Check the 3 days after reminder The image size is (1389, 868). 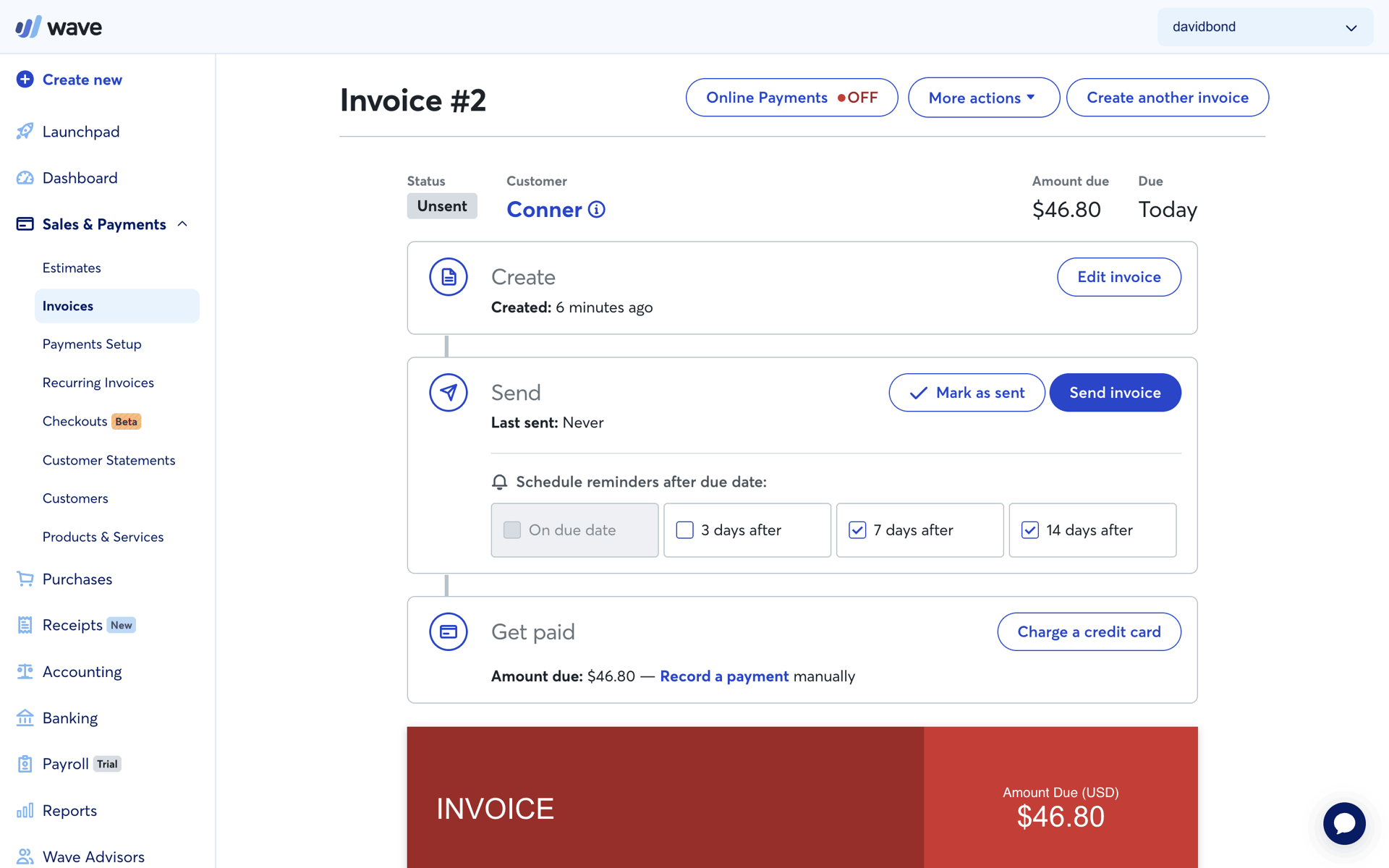684,530
